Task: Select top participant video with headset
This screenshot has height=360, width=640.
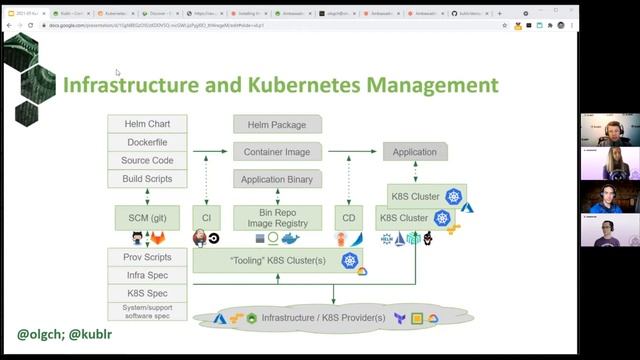Action: click(x=610, y=130)
